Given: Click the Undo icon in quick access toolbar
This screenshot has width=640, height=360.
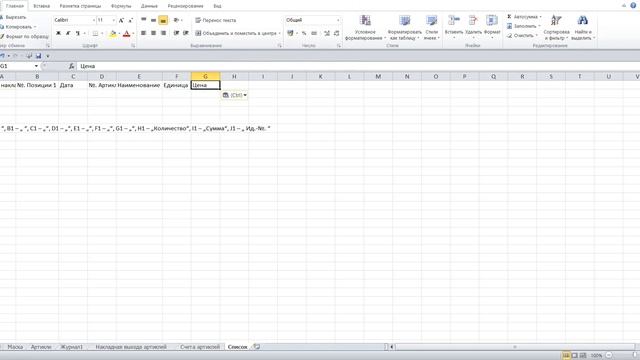Looking at the screenshot, I should 2,56.
